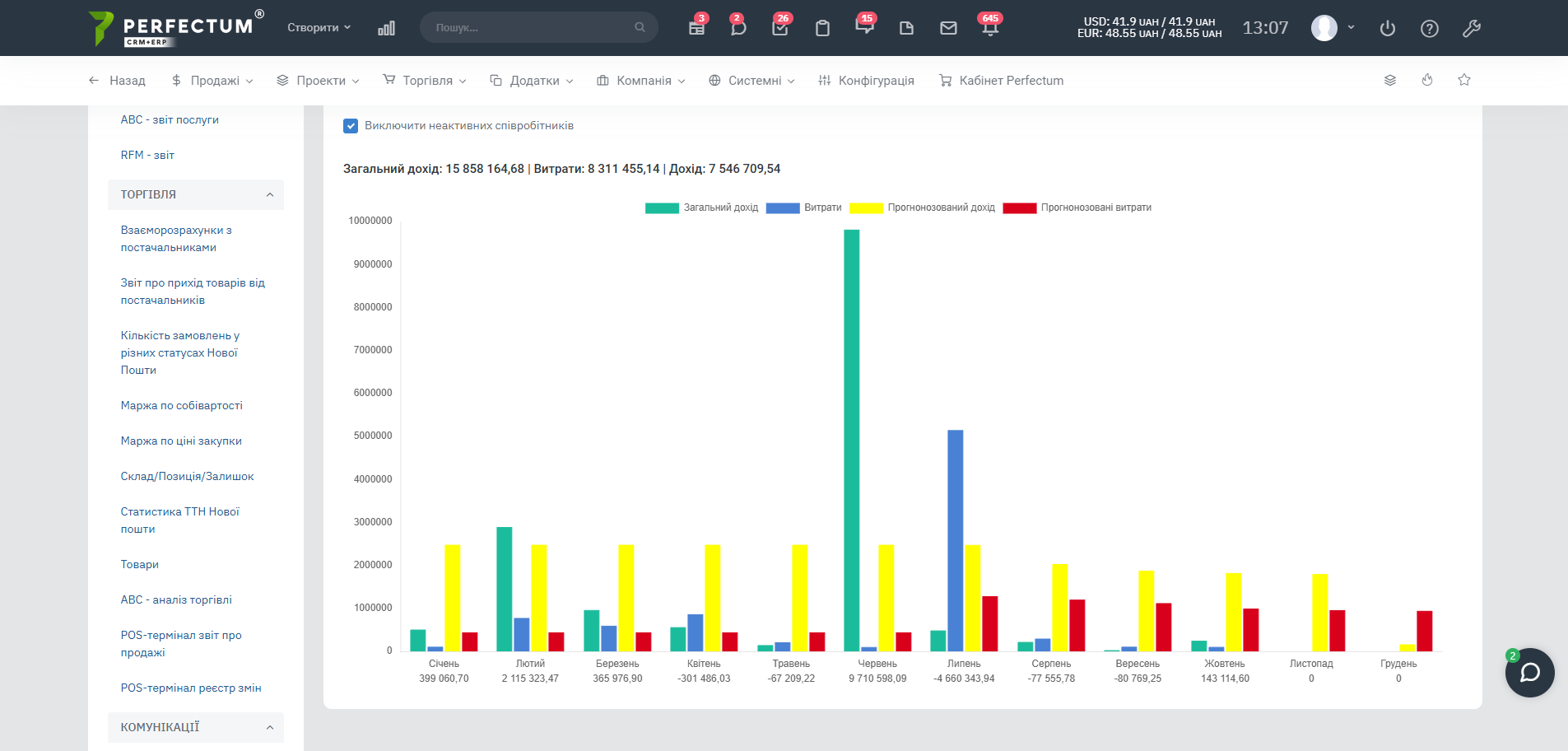Toggle 'Прогнонозовані витрати' legend series
Viewport: 1568px width, 751px height.
click(x=1077, y=208)
